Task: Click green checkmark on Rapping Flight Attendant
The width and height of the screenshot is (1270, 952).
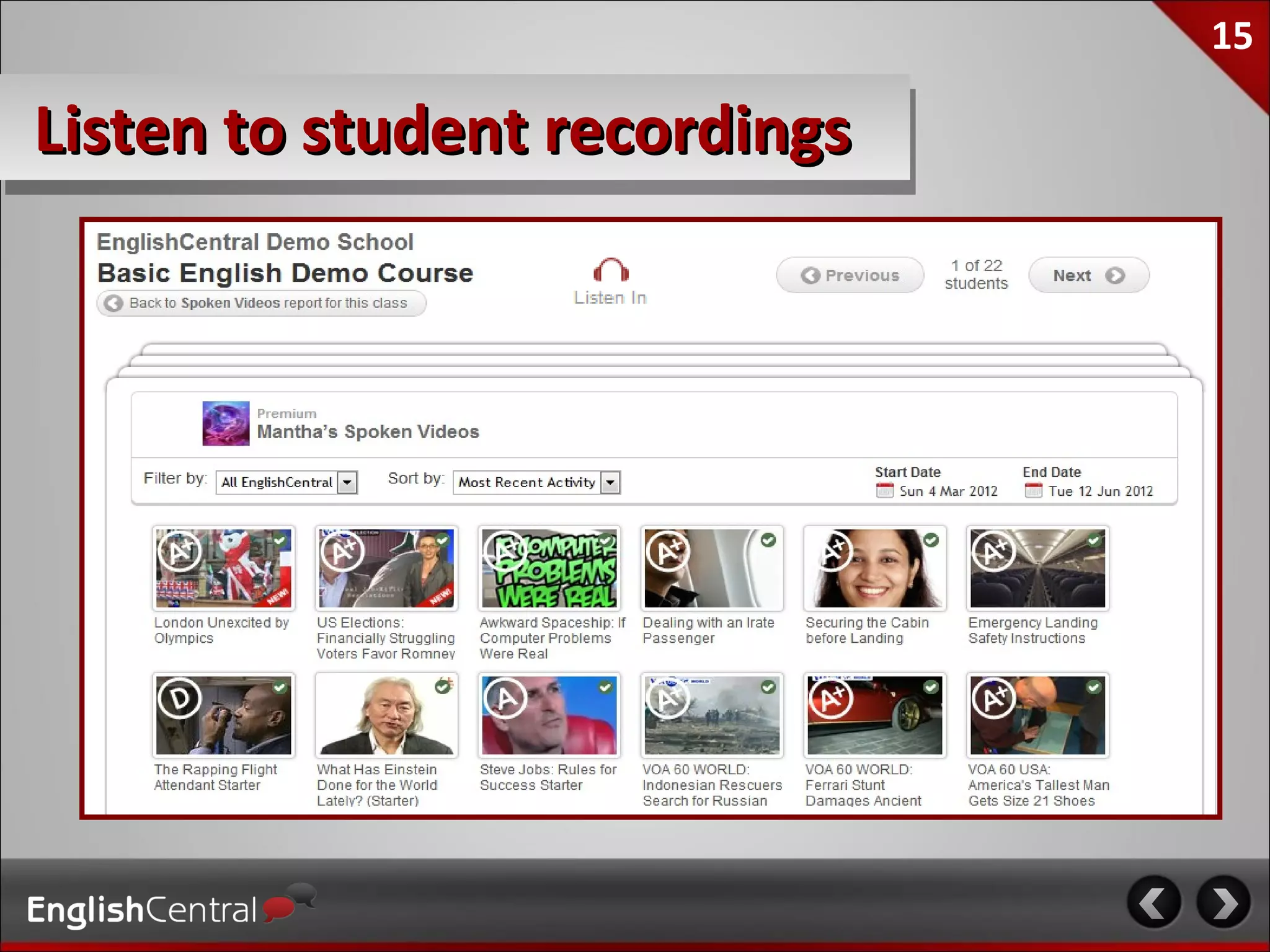Action: (x=280, y=687)
